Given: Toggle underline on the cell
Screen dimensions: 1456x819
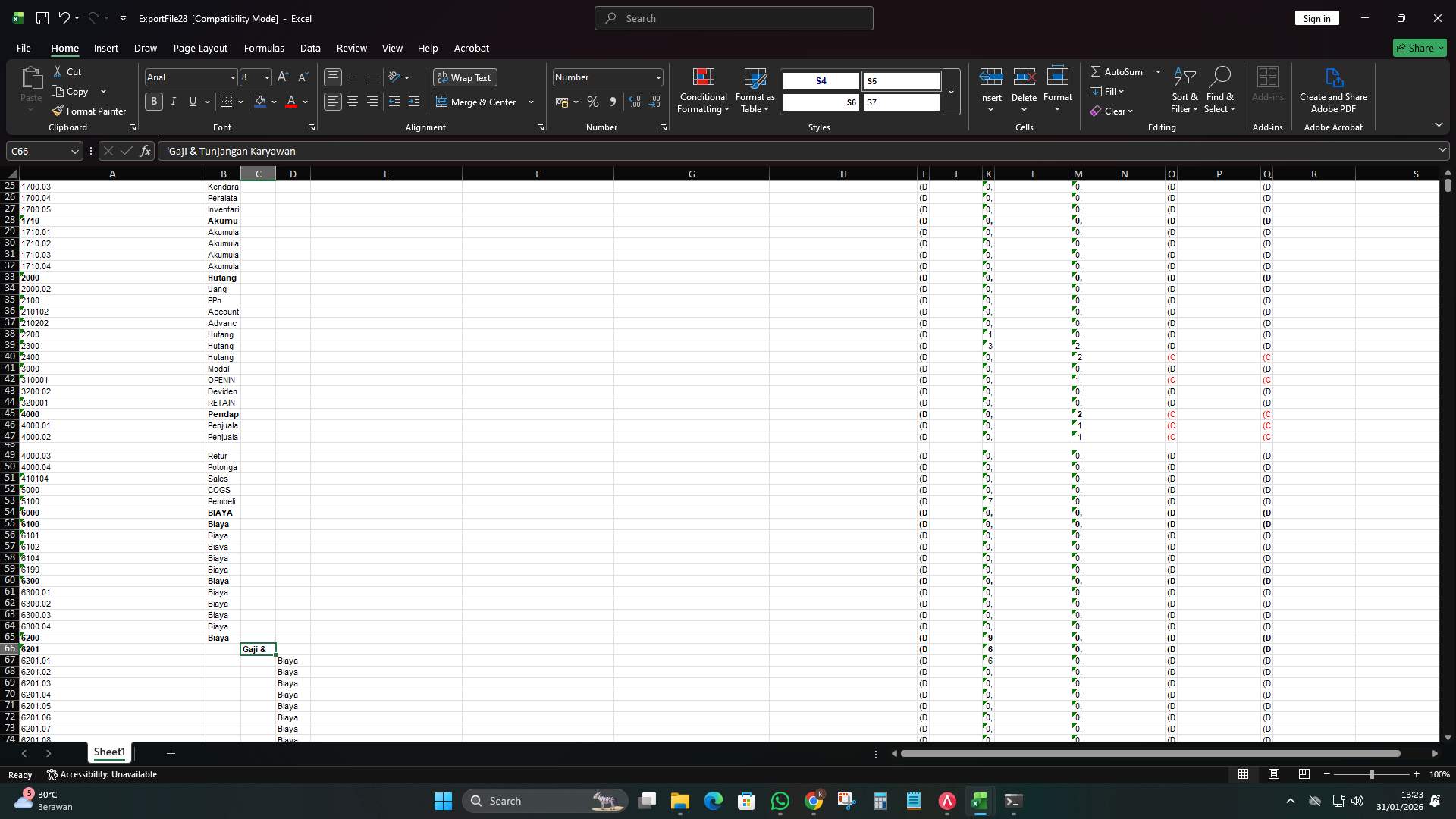Looking at the screenshot, I should click(192, 101).
